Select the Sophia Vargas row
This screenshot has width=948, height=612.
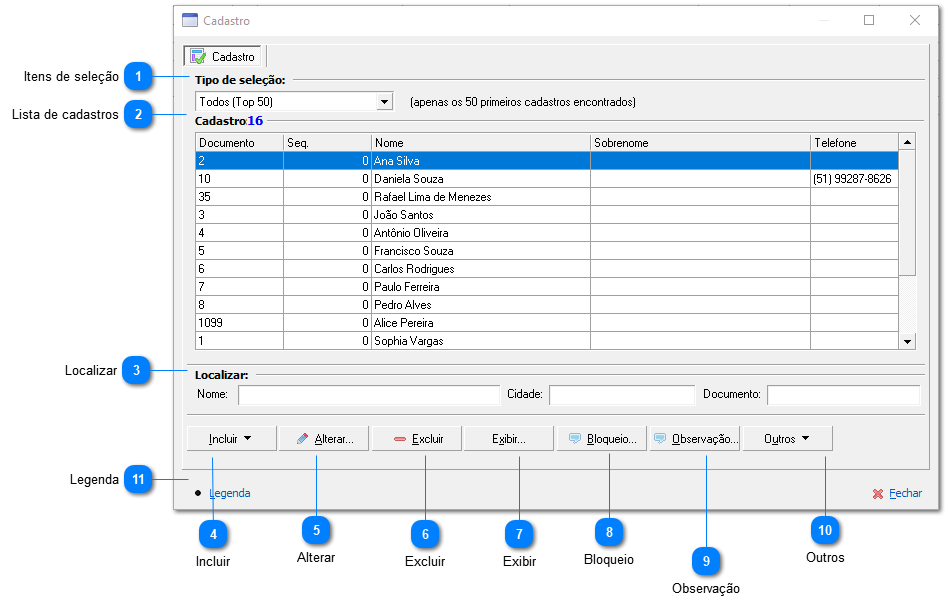pyautogui.click(x=547, y=341)
